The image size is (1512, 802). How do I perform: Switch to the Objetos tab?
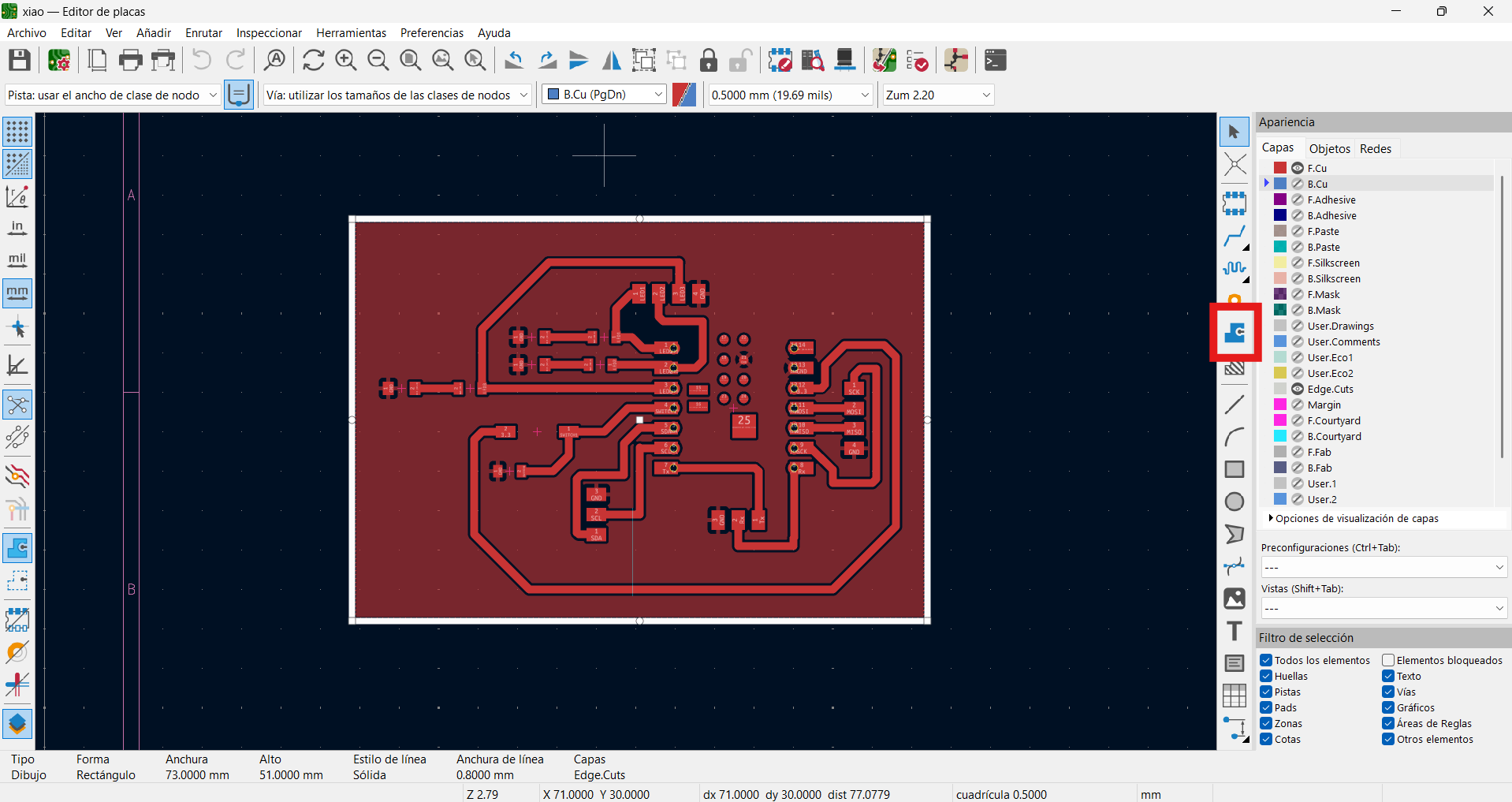(x=1329, y=148)
